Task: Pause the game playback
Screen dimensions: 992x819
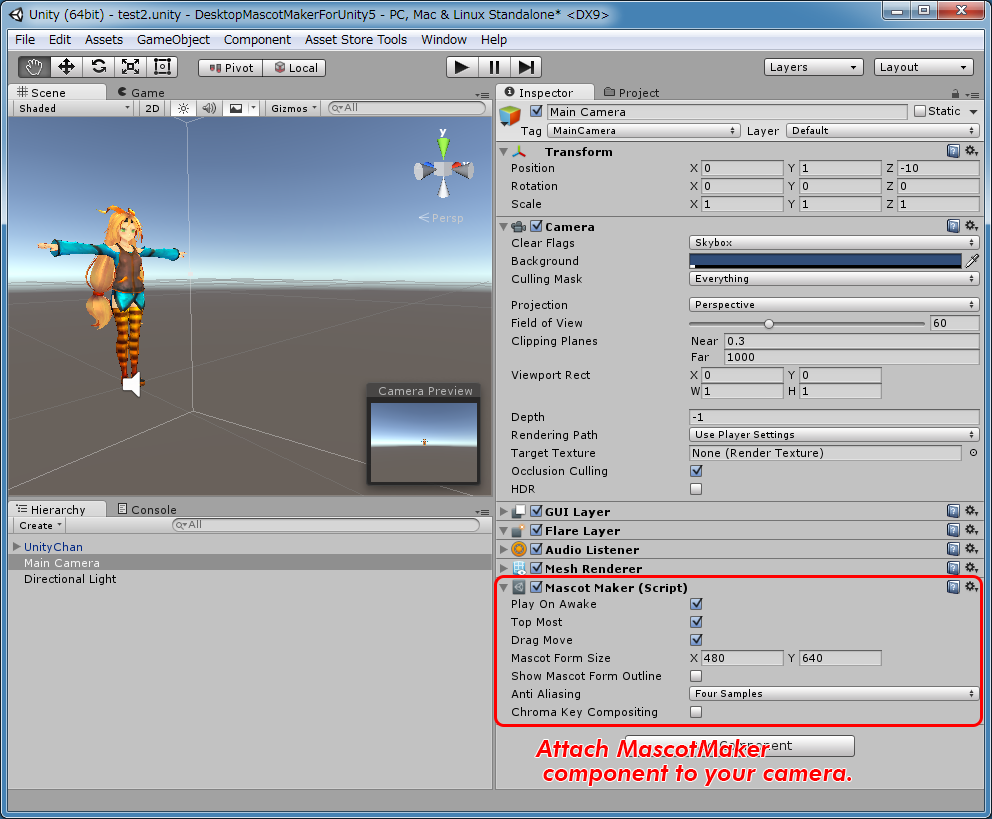Action: pyautogui.click(x=494, y=67)
